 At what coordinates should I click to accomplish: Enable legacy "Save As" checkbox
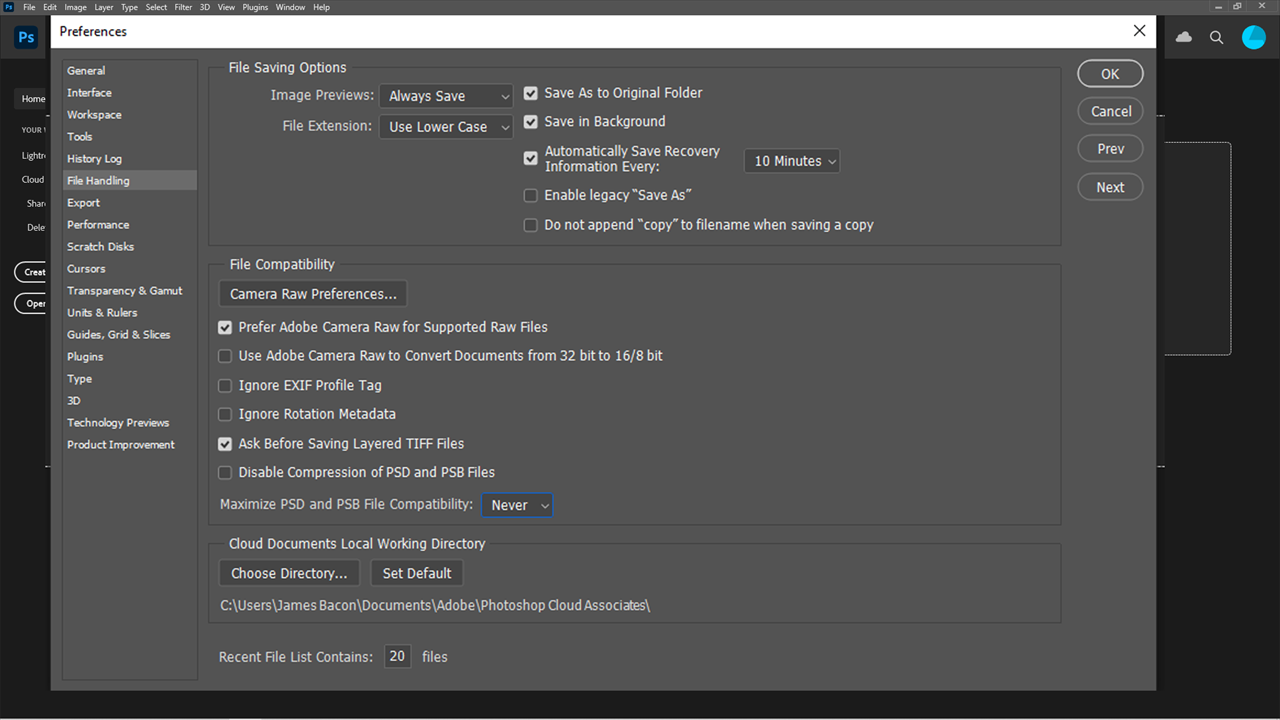531,196
